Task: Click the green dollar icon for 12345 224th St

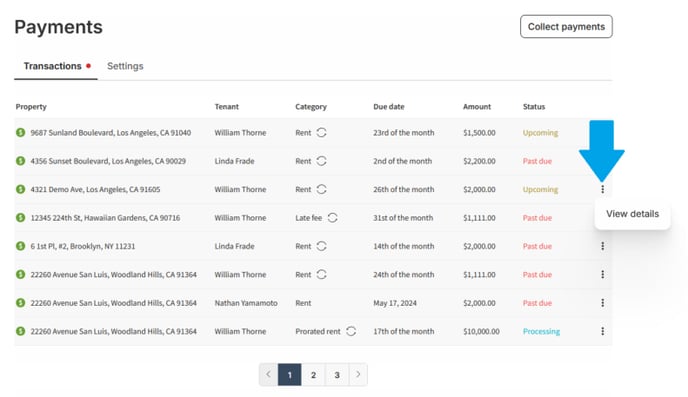Action: [x=20, y=217]
